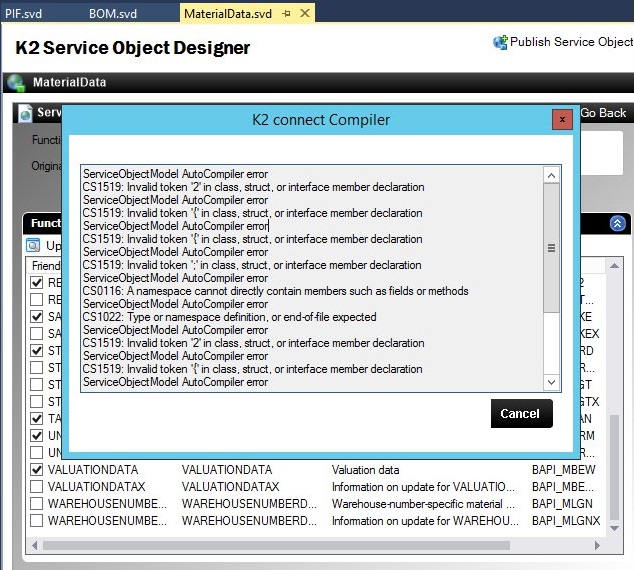
Task: Check the first WAREHOUSENUMBE... checkbox (BAPI_MLGN)
Action: point(37,504)
